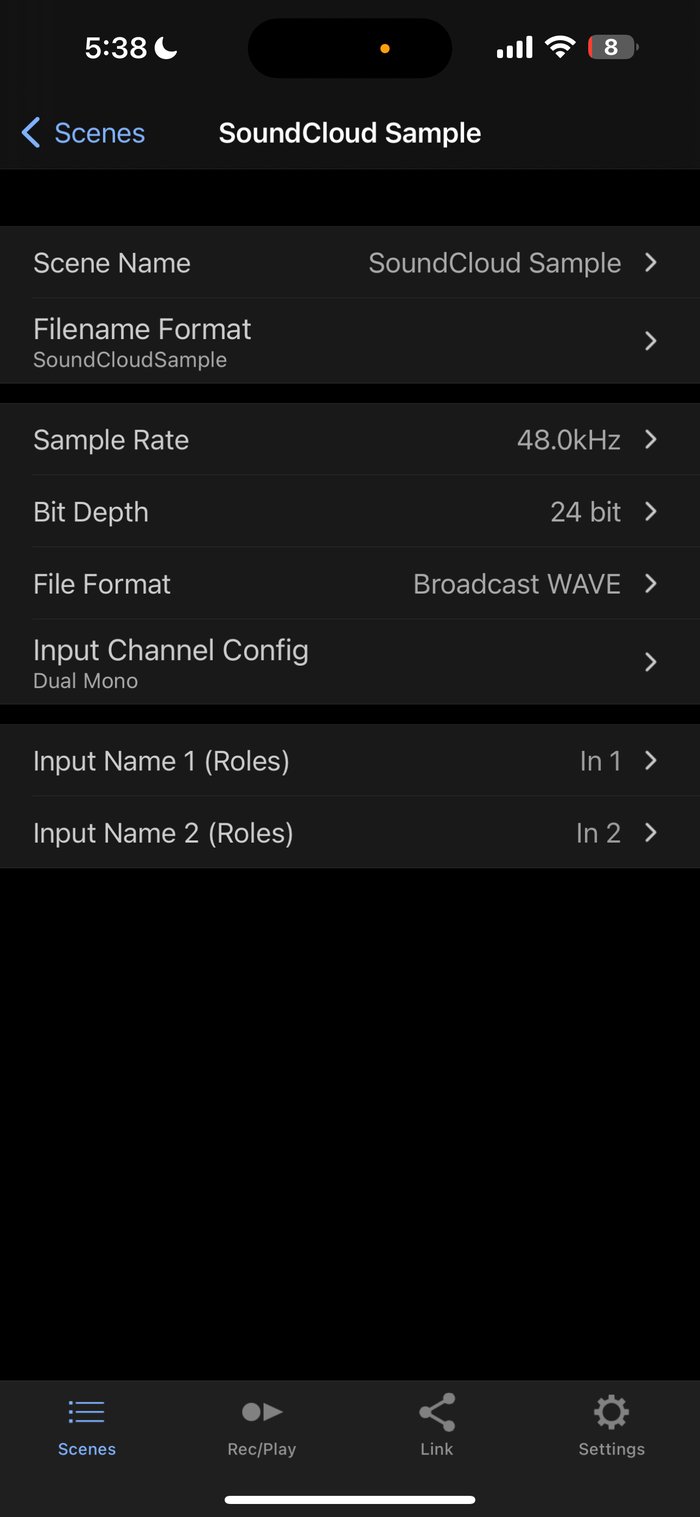Switch to the Settings tab
700x1517 pixels.
click(611, 1425)
